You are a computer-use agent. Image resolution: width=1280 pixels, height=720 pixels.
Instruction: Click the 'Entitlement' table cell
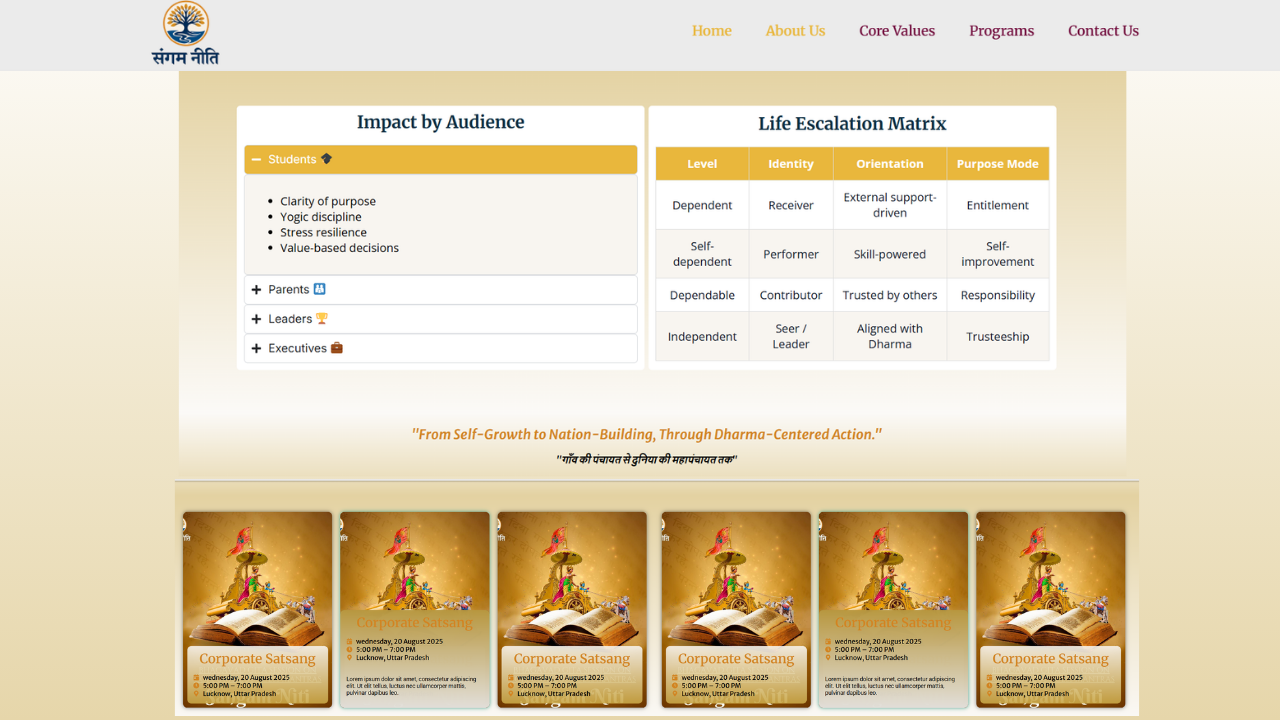(998, 205)
